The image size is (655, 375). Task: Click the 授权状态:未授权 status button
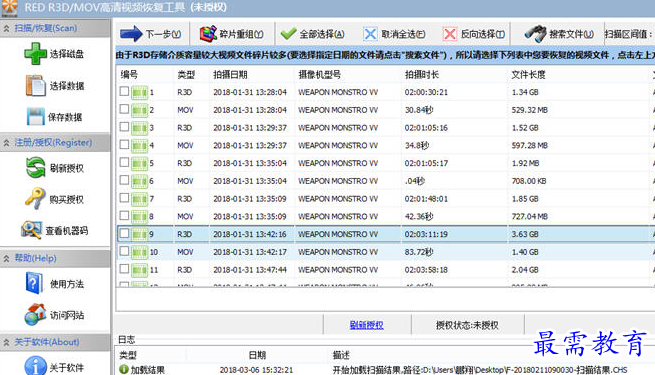467,325
